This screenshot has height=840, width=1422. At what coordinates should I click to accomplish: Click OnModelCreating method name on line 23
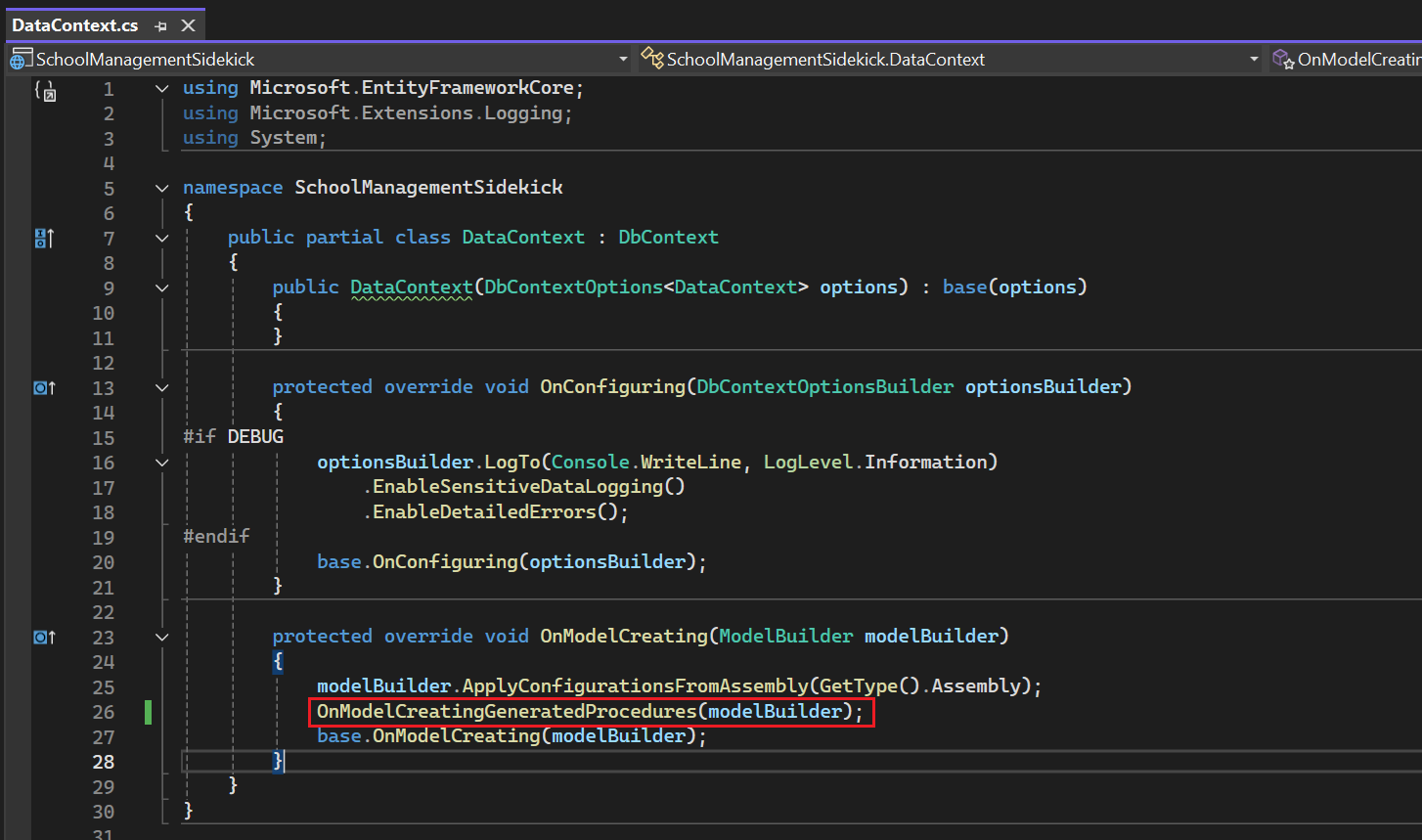point(624,637)
